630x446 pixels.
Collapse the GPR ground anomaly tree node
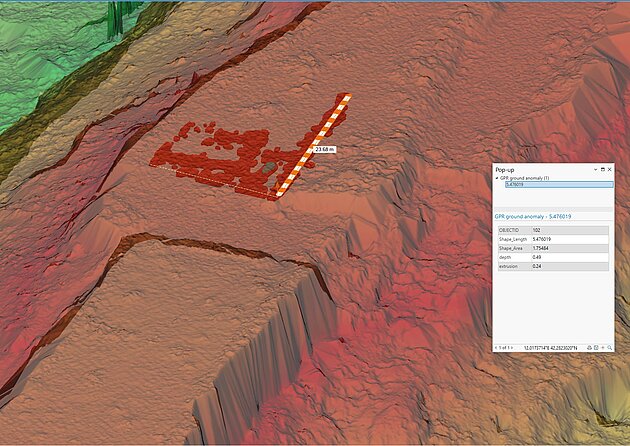coord(497,178)
